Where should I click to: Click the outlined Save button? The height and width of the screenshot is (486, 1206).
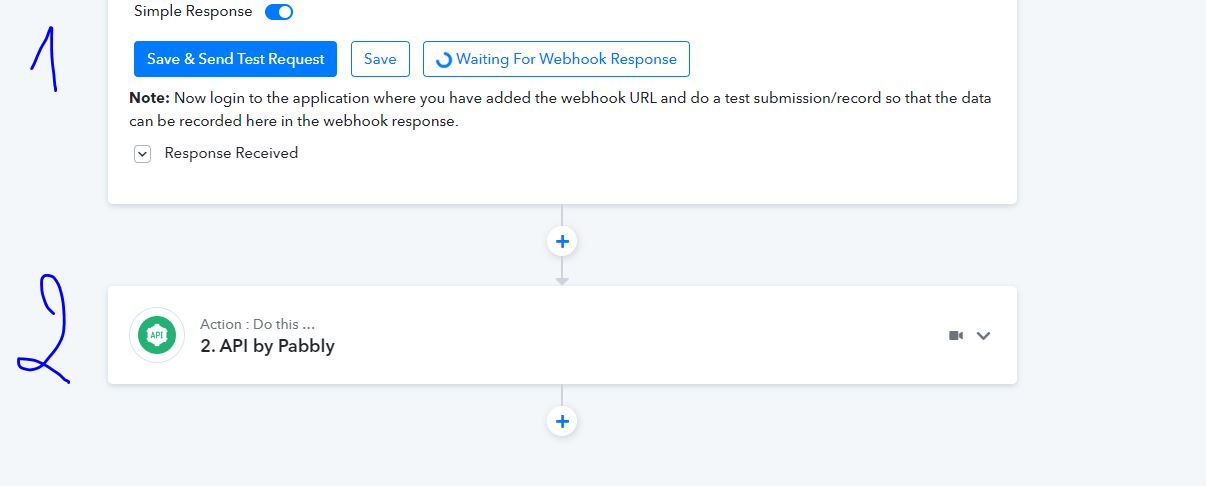380,59
